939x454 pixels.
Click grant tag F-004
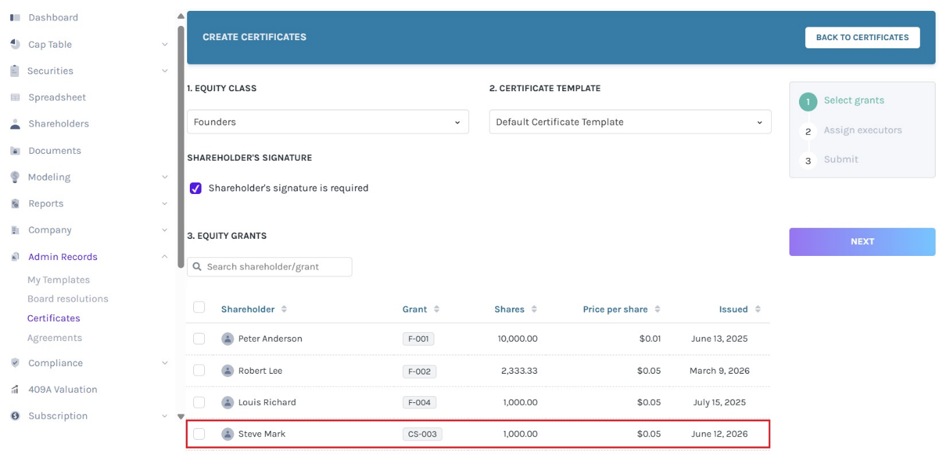pyautogui.click(x=419, y=402)
